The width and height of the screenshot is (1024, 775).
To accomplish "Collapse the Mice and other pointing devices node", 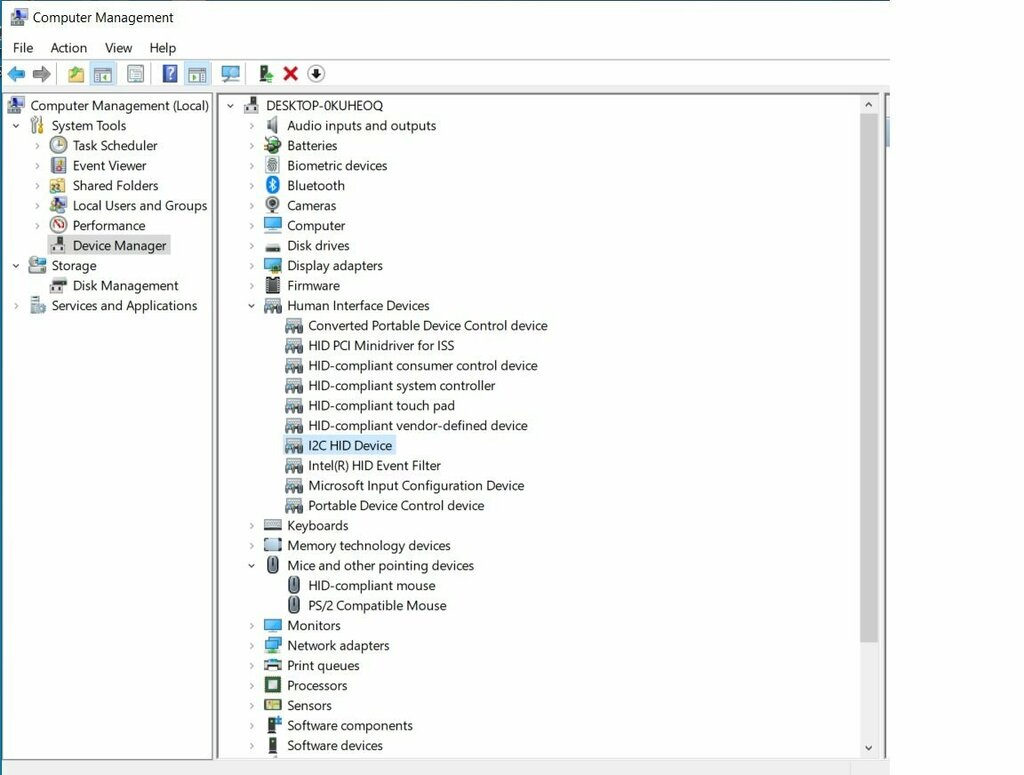I will pos(252,566).
